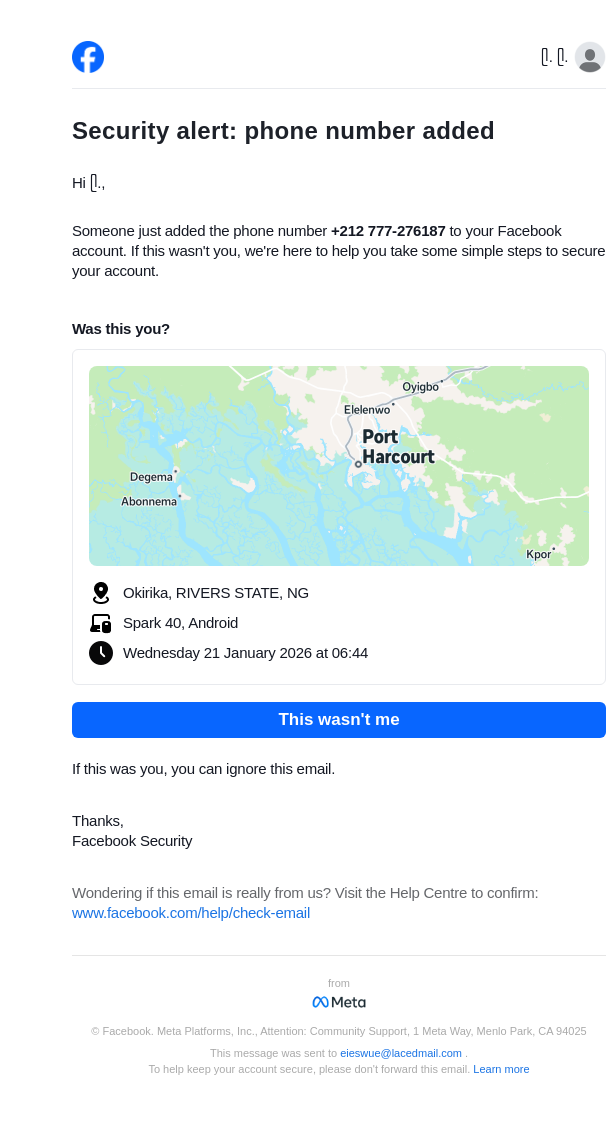
Task: Click the device lock icon
Action: click(100, 623)
